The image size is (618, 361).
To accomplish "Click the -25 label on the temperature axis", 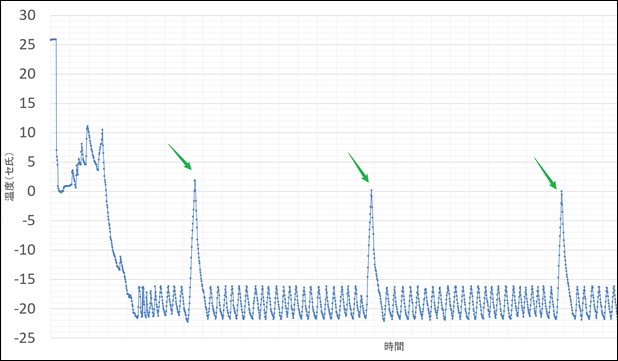I will pyautogui.click(x=25, y=338).
